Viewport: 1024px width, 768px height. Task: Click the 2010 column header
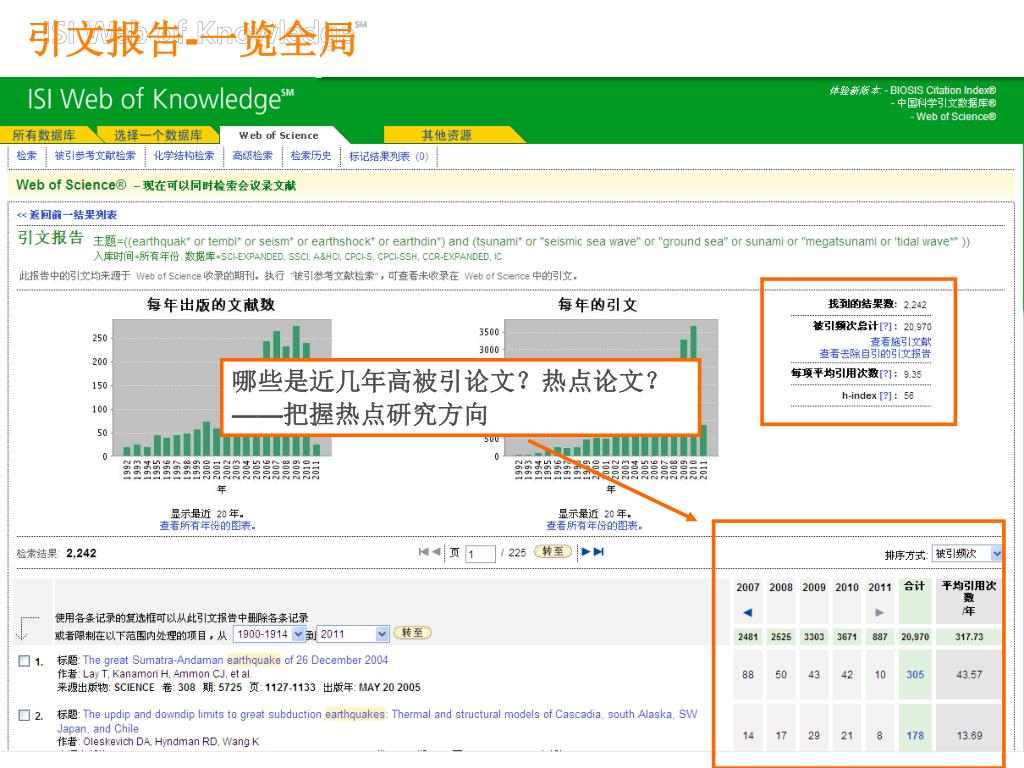pos(847,587)
